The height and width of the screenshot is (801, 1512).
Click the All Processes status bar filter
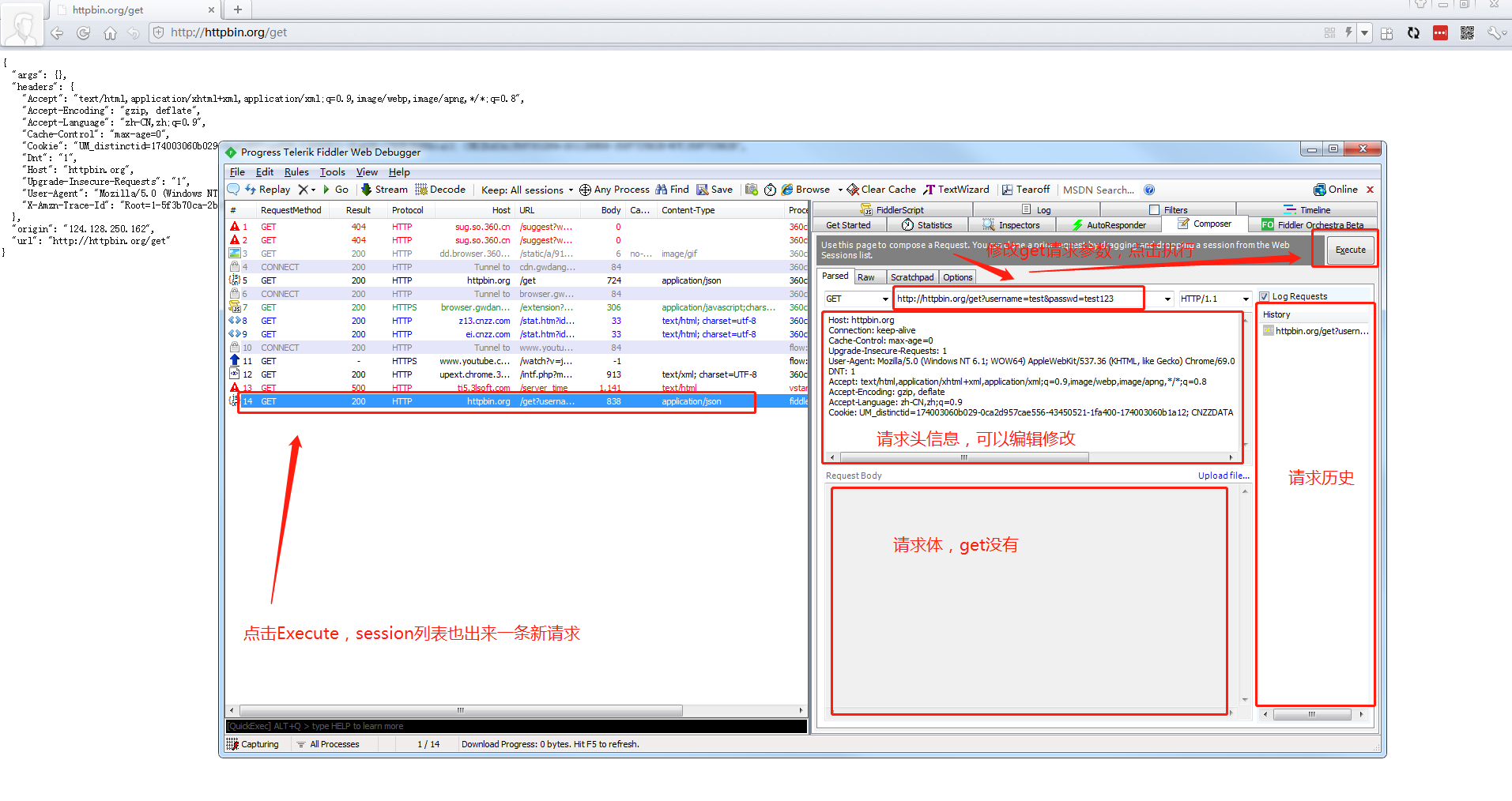click(328, 744)
